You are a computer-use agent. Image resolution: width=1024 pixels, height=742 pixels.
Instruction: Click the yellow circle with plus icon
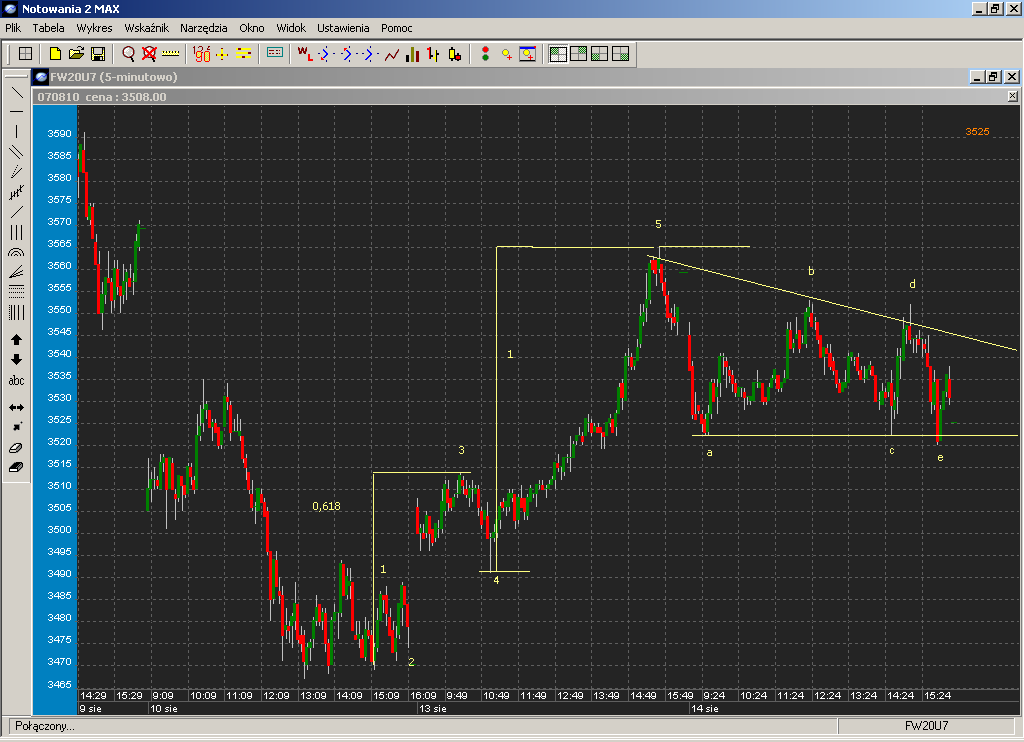point(506,54)
